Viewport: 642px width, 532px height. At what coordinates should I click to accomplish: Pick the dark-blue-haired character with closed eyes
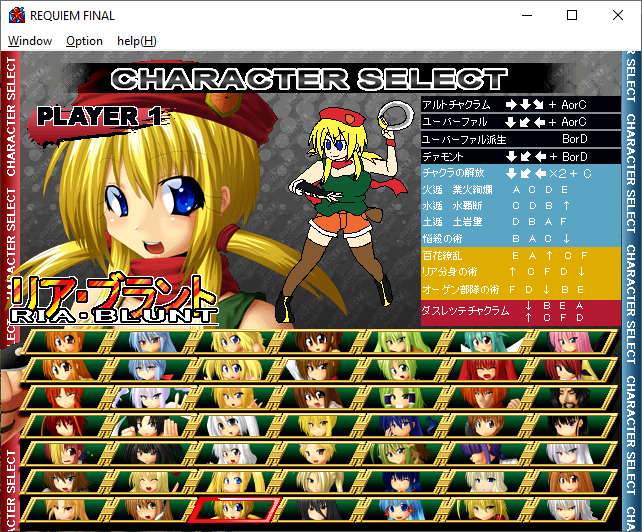coord(403,481)
